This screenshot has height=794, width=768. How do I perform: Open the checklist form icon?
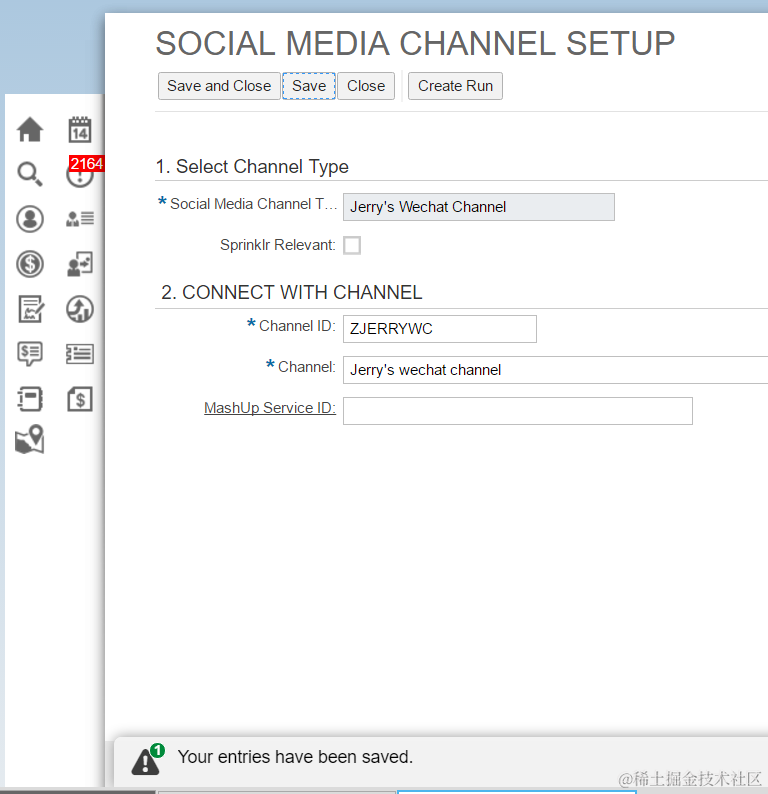79,354
